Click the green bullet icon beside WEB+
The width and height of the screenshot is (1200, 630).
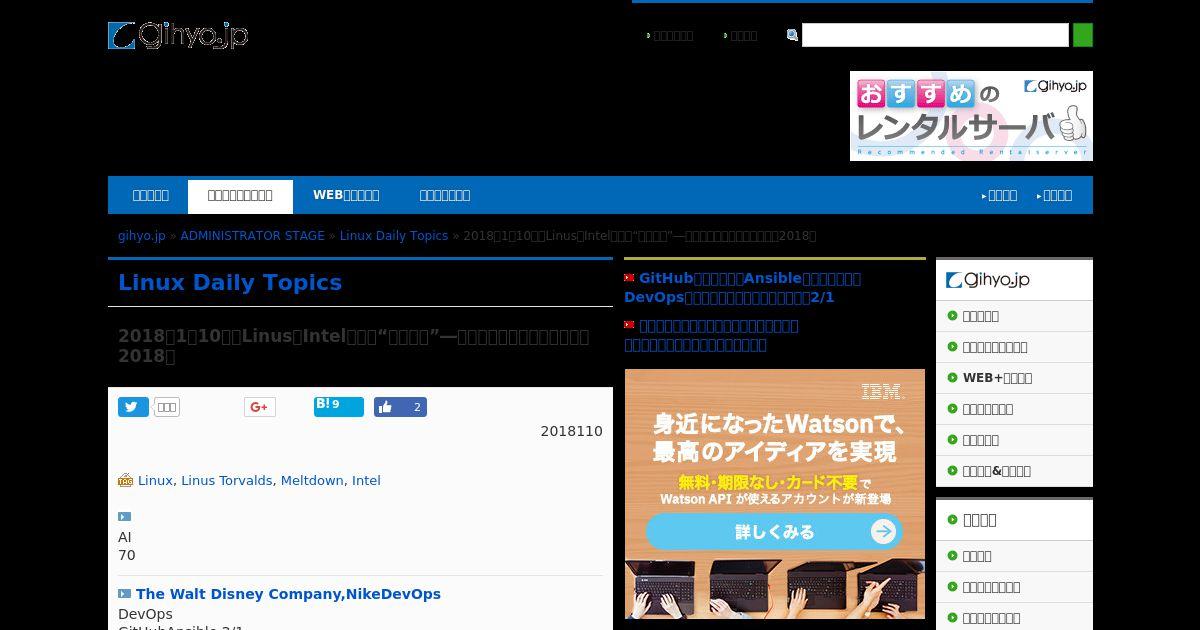point(953,378)
